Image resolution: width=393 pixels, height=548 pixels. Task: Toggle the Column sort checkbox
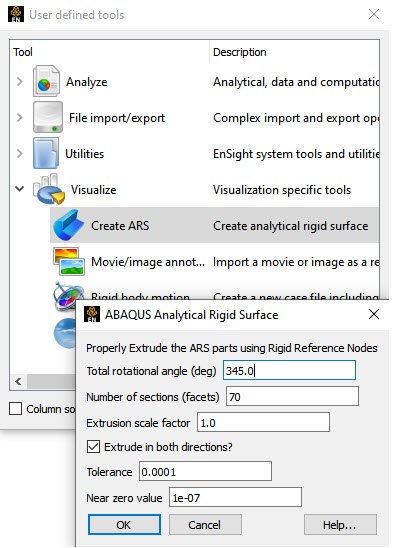pos(15,409)
